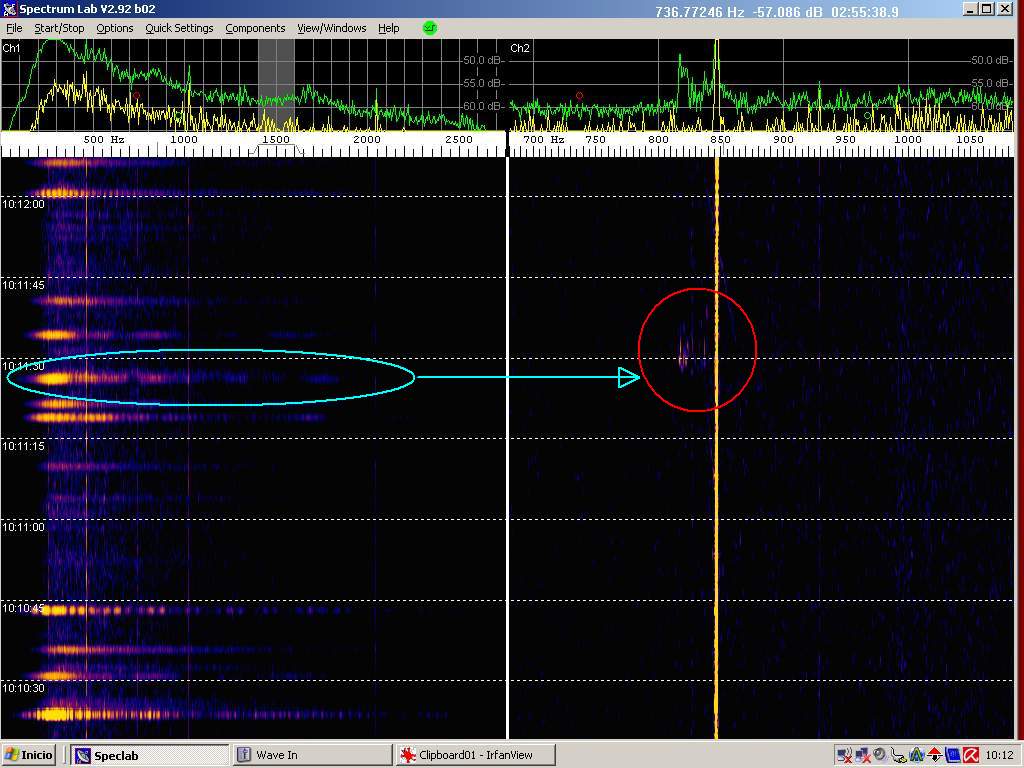Open the Options menu

click(115, 28)
